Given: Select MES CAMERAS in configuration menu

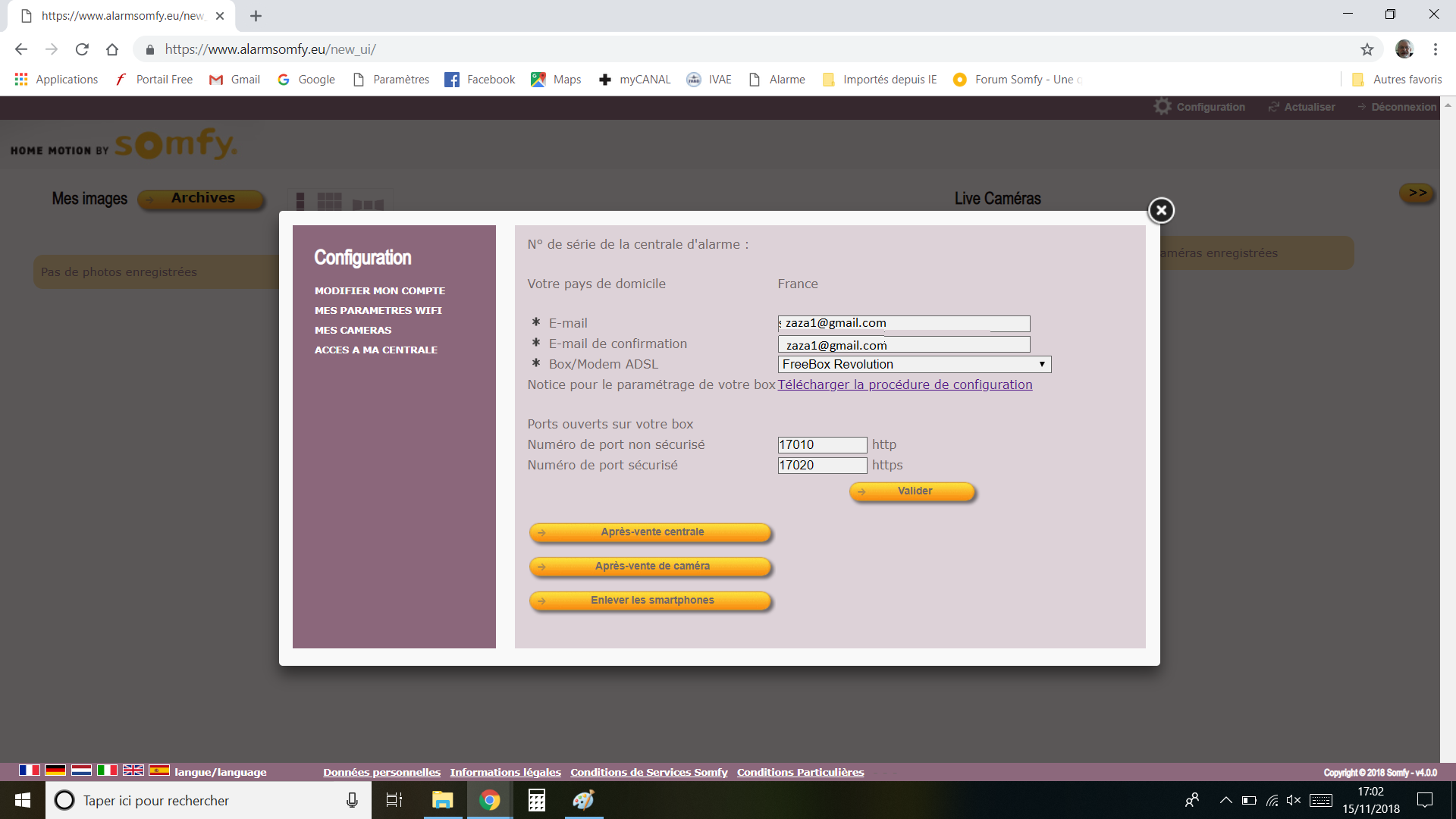Looking at the screenshot, I should pyautogui.click(x=353, y=330).
